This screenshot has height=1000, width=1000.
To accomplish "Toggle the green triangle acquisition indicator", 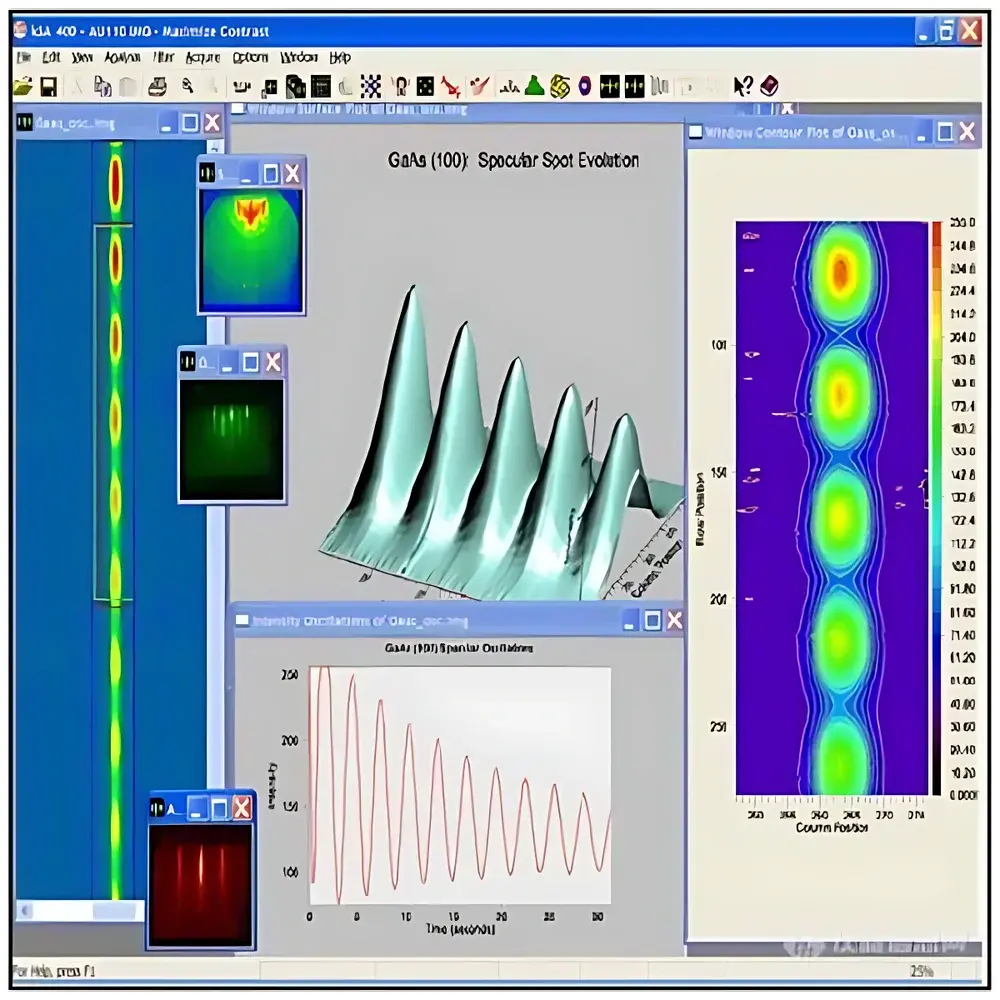I will click(x=535, y=85).
